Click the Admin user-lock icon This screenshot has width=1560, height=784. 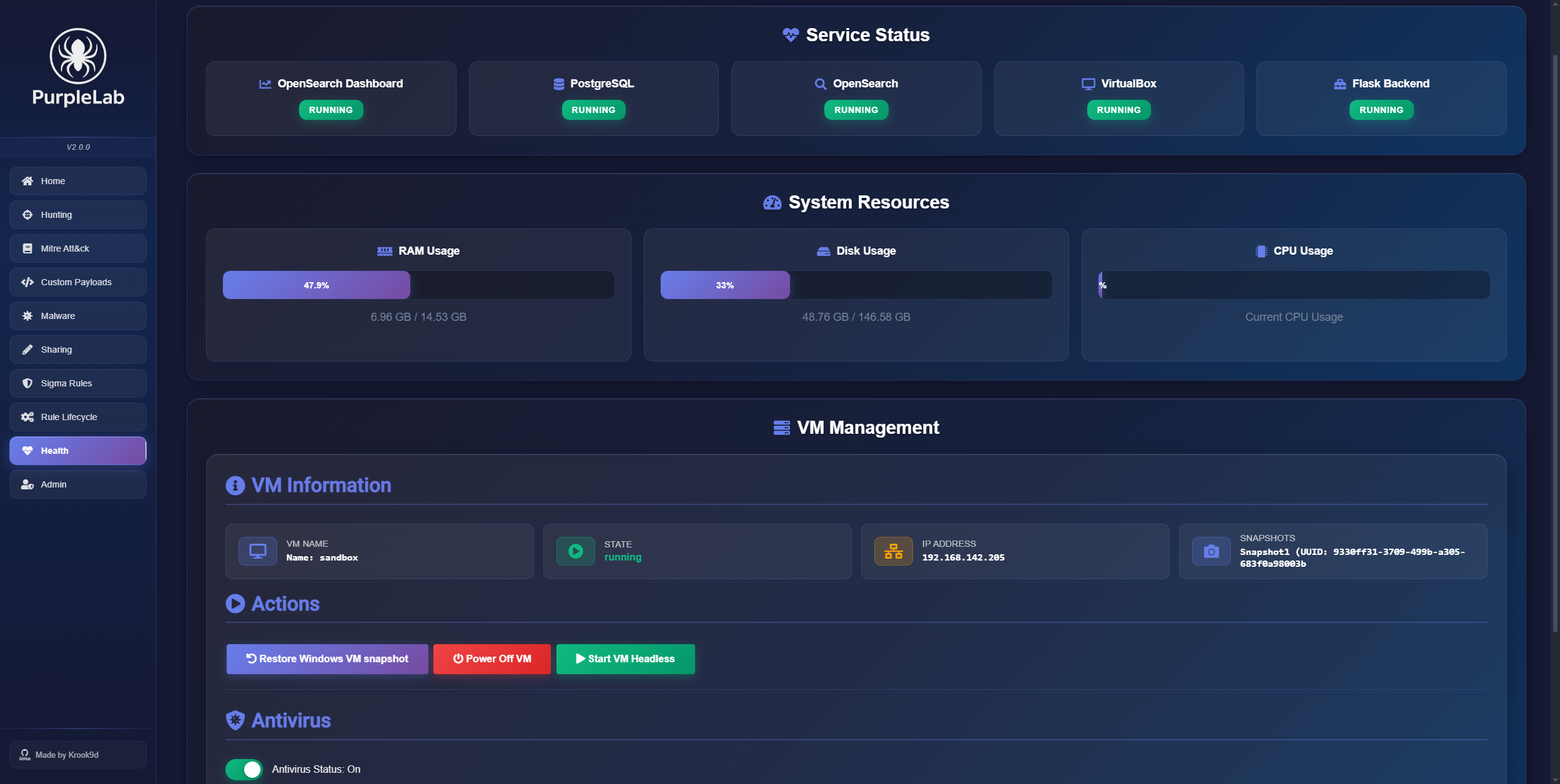27,484
